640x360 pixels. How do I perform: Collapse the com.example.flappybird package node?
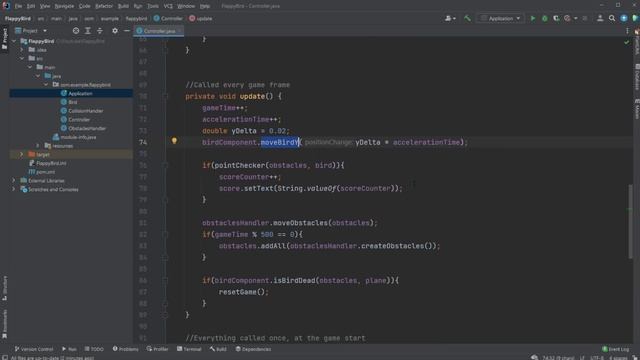[46, 85]
